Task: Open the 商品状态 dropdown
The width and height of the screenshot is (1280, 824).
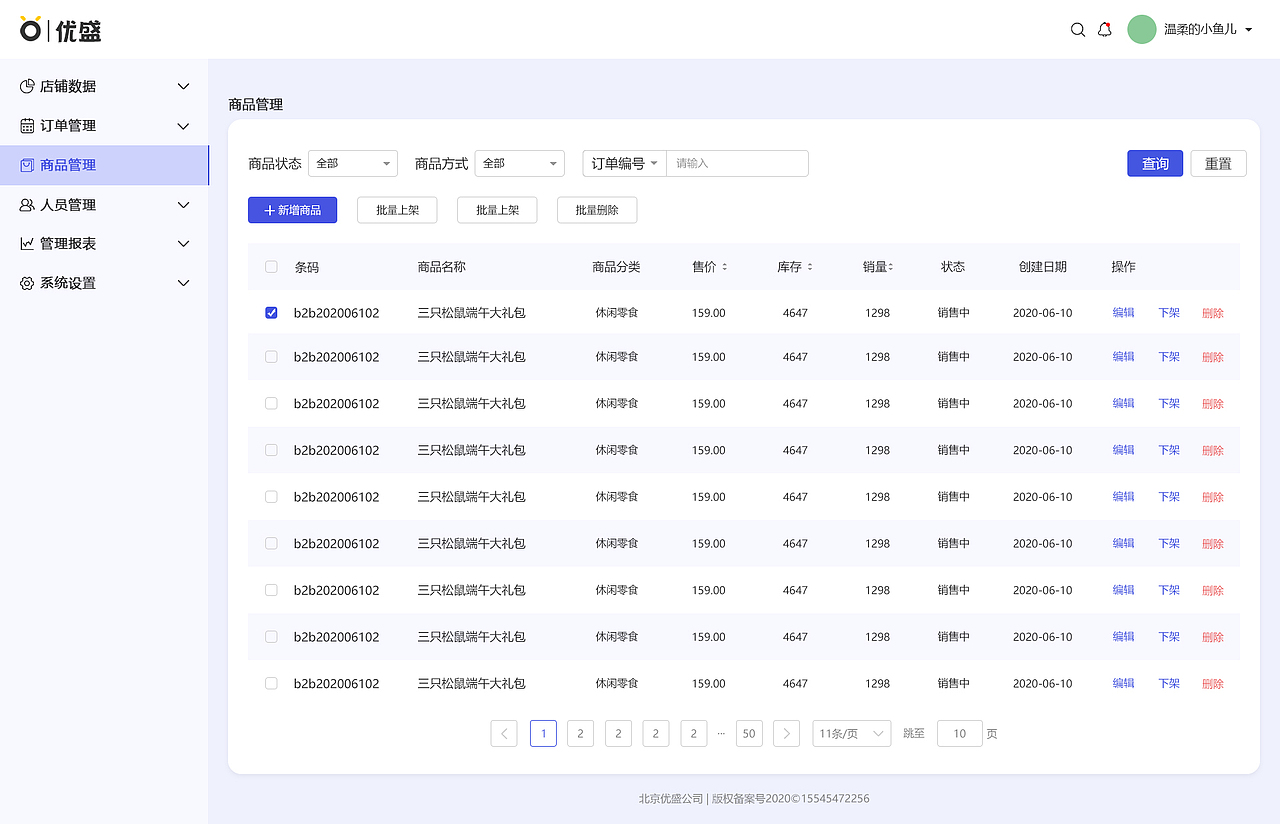Action: coord(352,163)
